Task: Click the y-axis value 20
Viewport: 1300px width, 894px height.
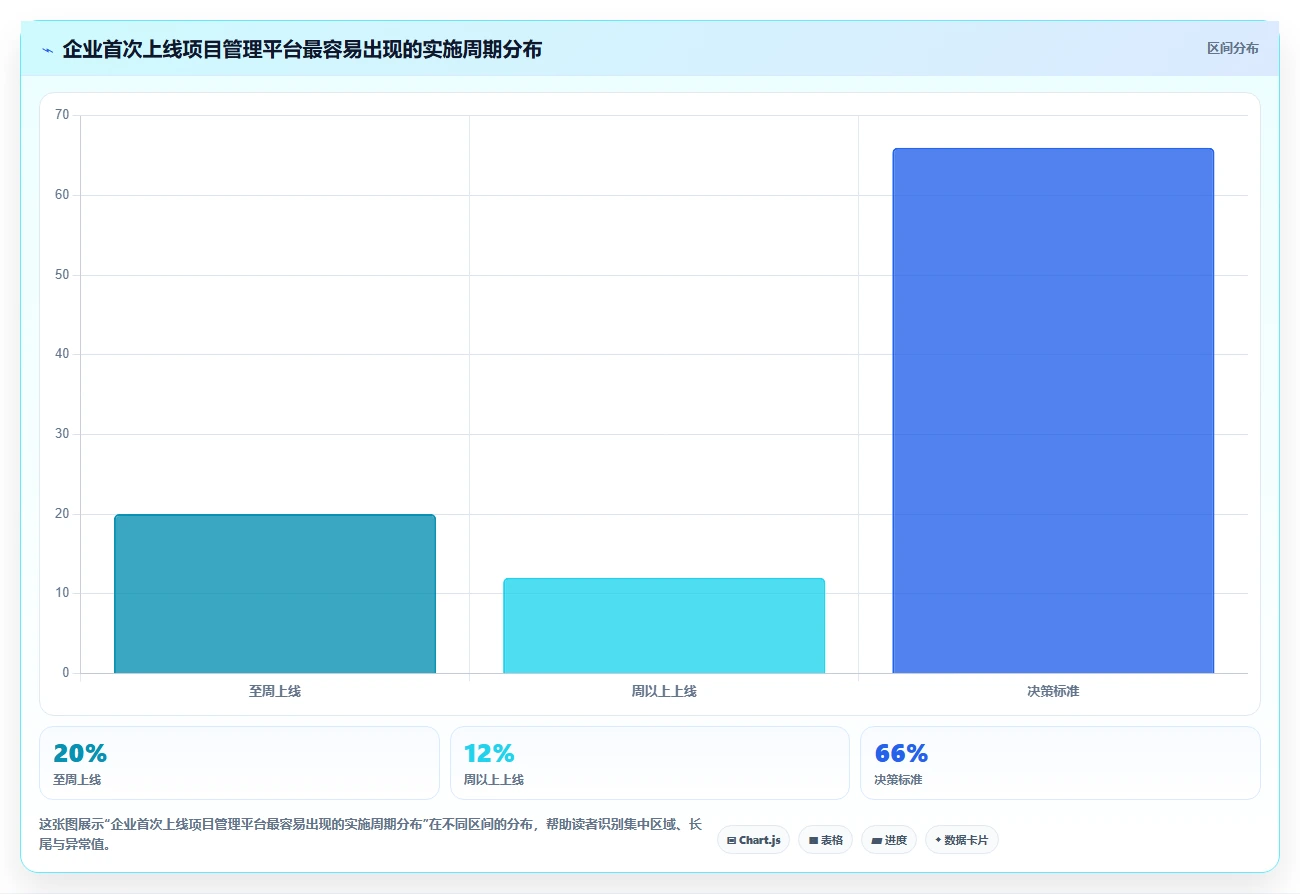Action: click(62, 514)
